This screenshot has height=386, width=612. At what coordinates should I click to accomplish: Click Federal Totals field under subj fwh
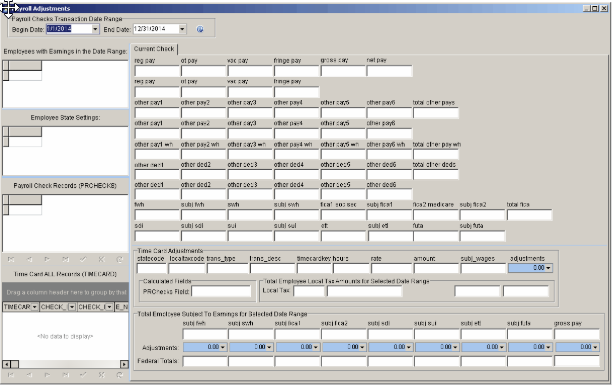pyautogui.click(x=205, y=361)
